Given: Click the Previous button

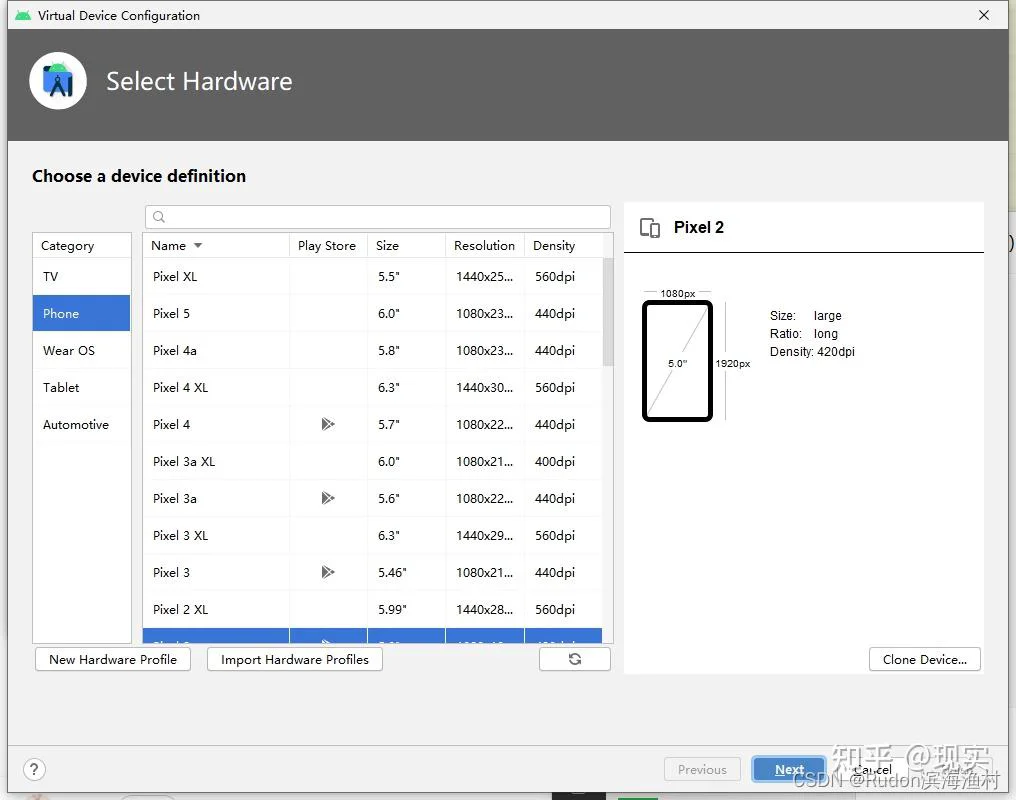Looking at the screenshot, I should tap(702, 770).
